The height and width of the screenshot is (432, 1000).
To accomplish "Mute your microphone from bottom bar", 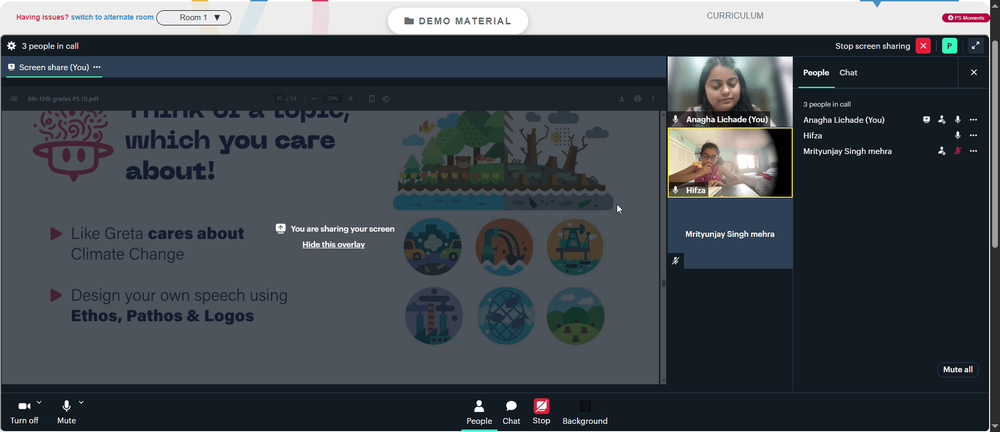I will [66, 412].
